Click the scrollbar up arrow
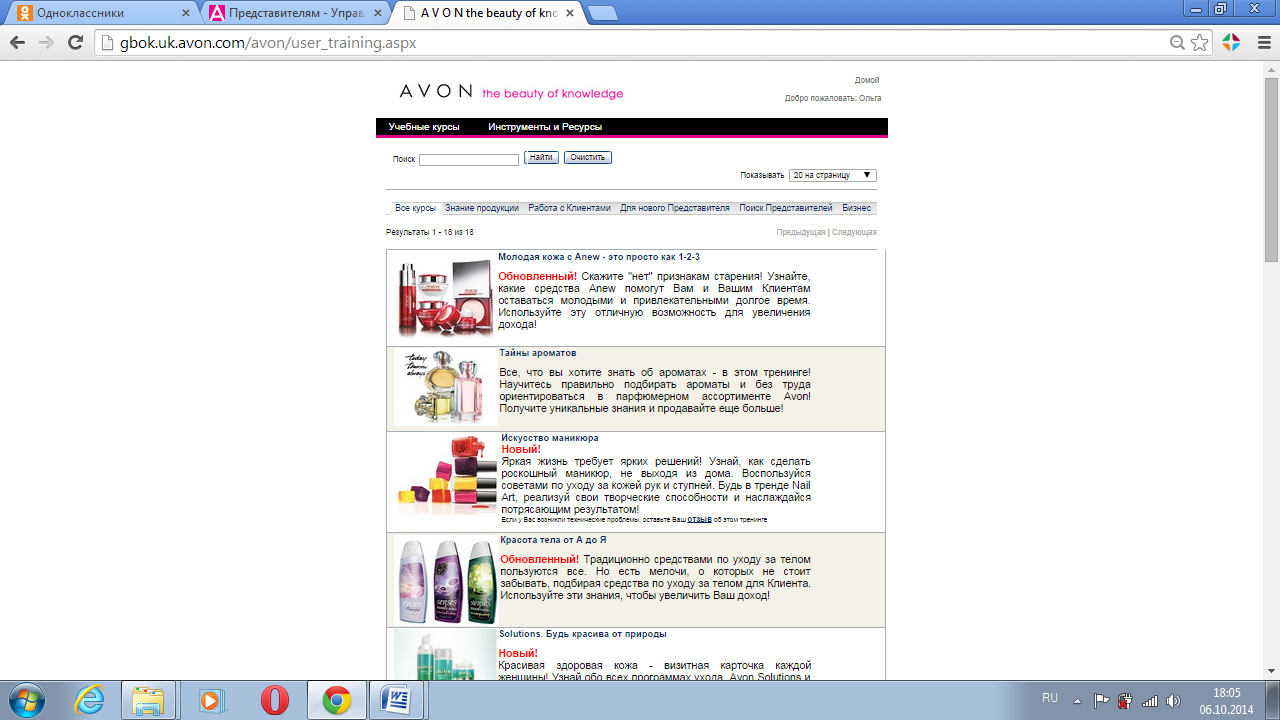The image size is (1280, 720). click(1271, 69)
